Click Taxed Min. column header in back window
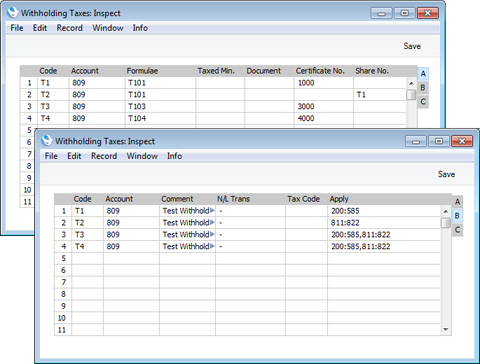 pos(216,71)
